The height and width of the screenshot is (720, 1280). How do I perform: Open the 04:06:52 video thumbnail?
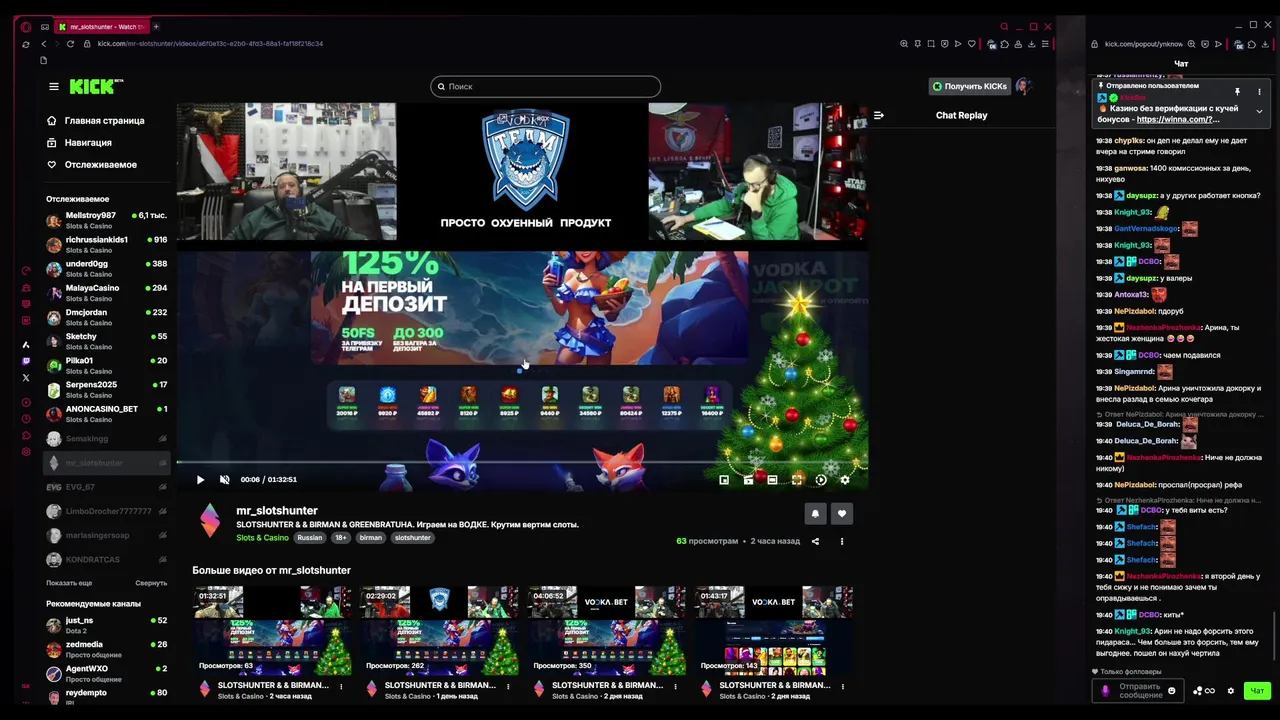[607, 631]
